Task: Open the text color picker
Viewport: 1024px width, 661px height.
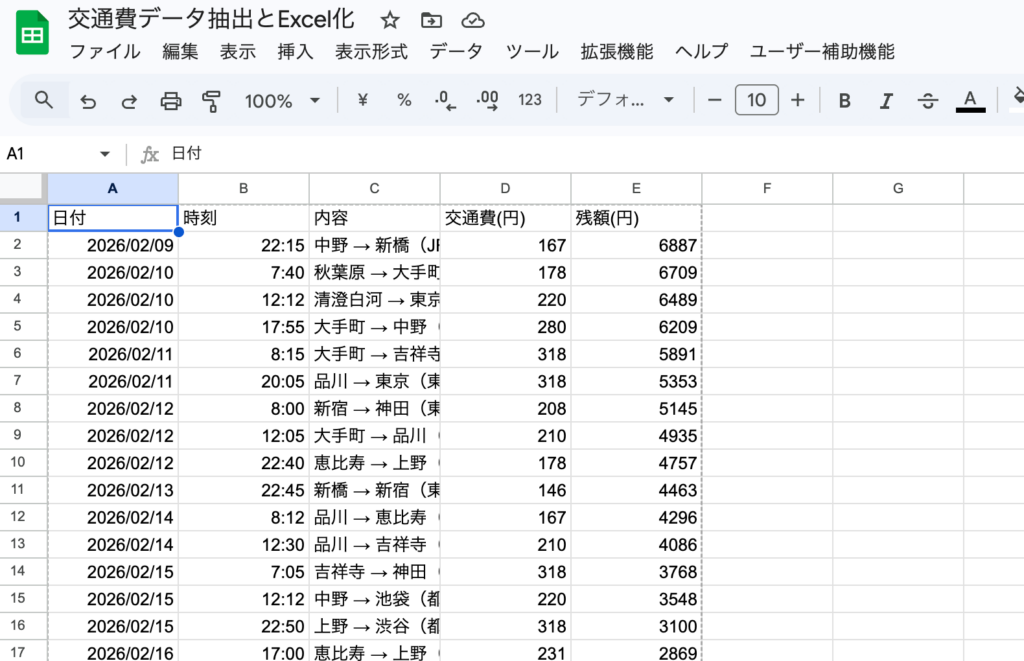Action: pos(969,100)
